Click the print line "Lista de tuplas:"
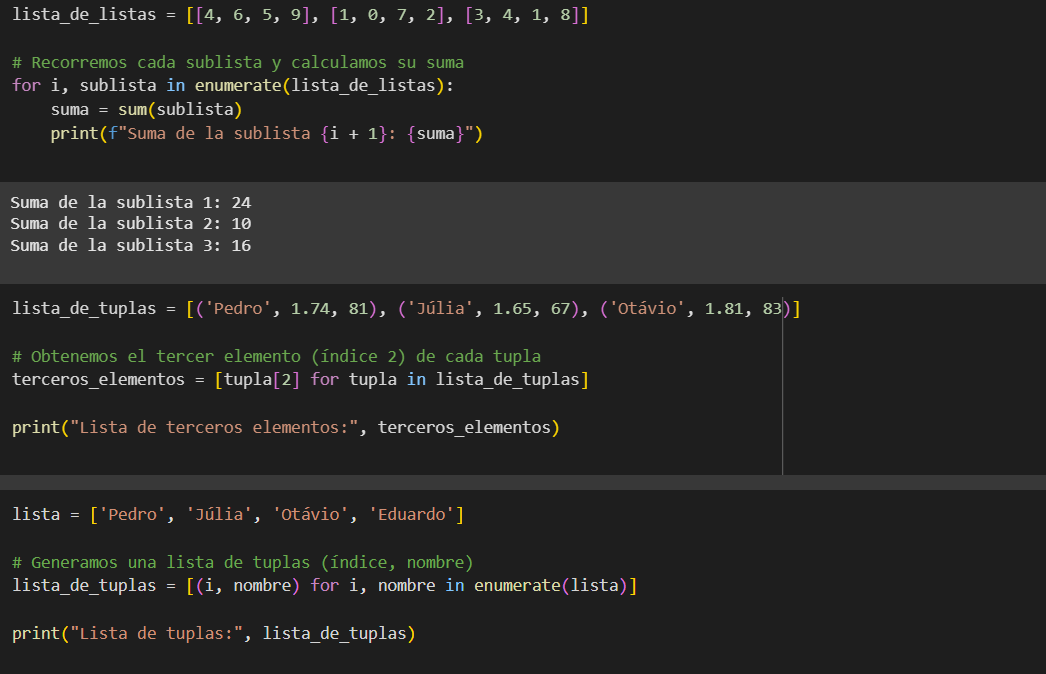This screenshot has height=674, width=1046. coord(213,634)
